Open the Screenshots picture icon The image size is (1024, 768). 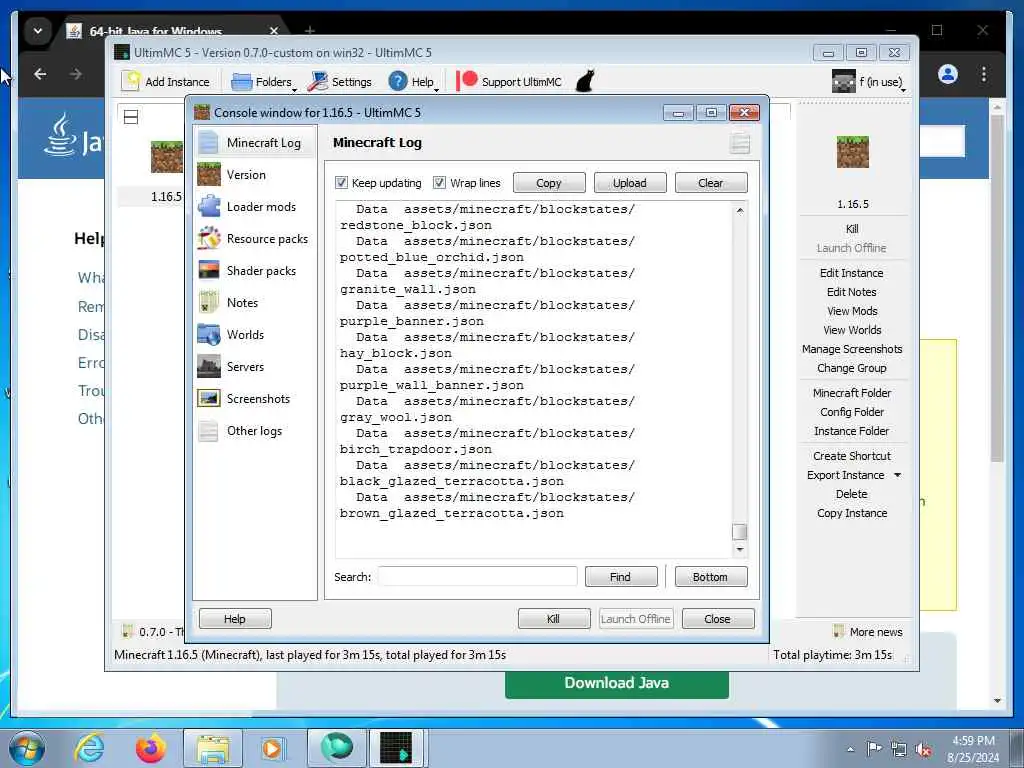click(x=208, y=398)
